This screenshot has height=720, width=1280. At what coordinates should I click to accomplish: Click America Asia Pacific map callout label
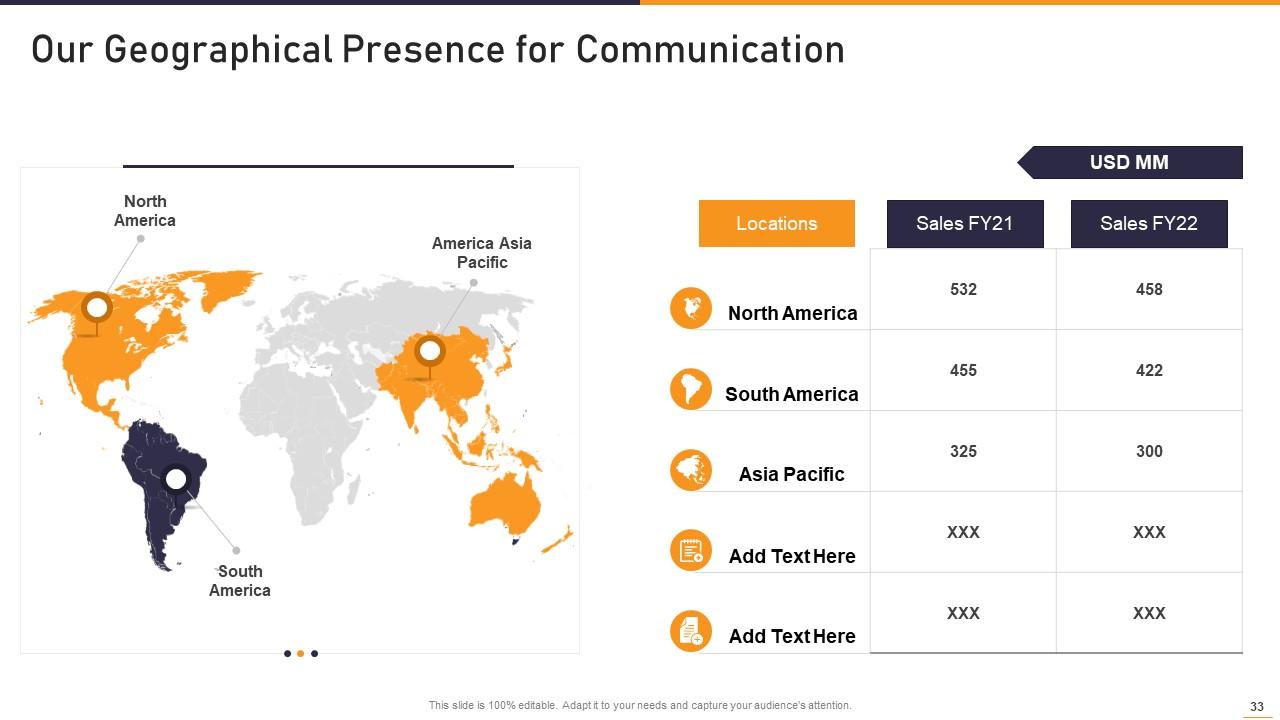482,253
